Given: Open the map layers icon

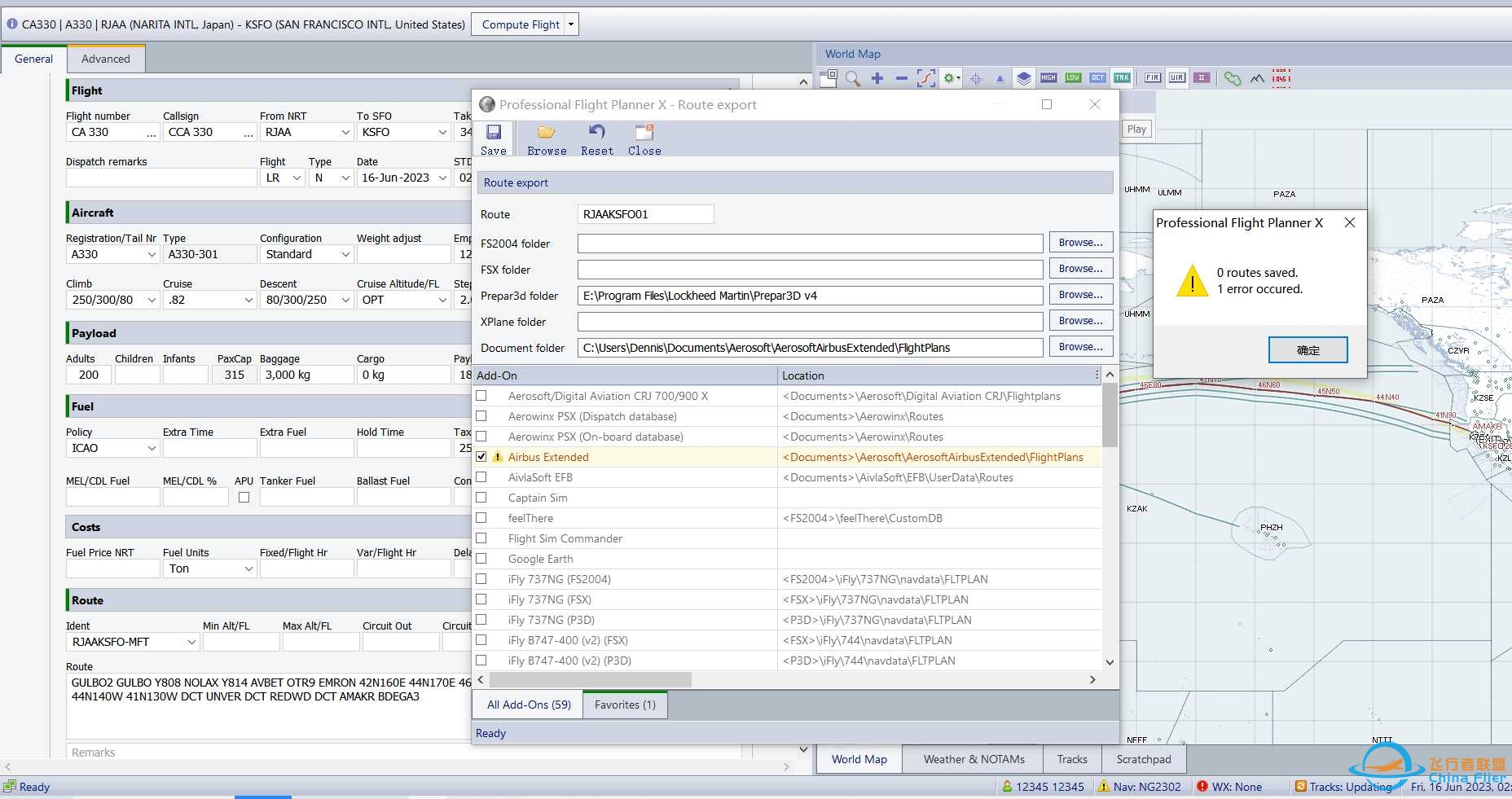Looking at the screenshot, I should click(1024, 78).
